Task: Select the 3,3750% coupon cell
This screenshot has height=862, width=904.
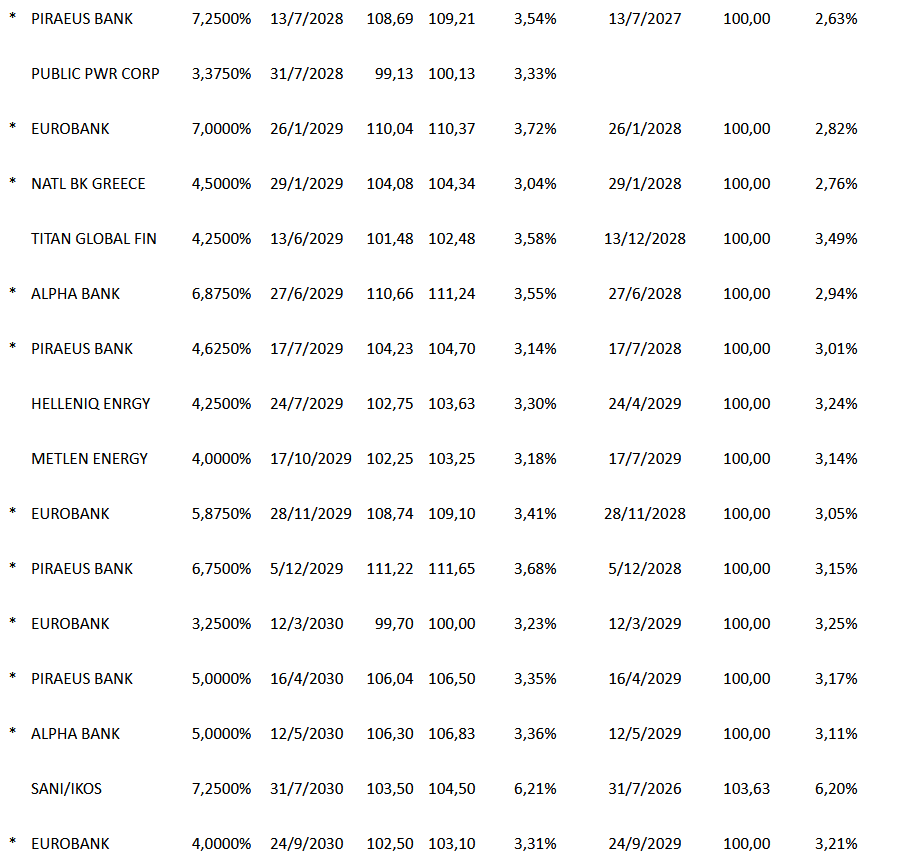Action: click(x=221, y=74)
